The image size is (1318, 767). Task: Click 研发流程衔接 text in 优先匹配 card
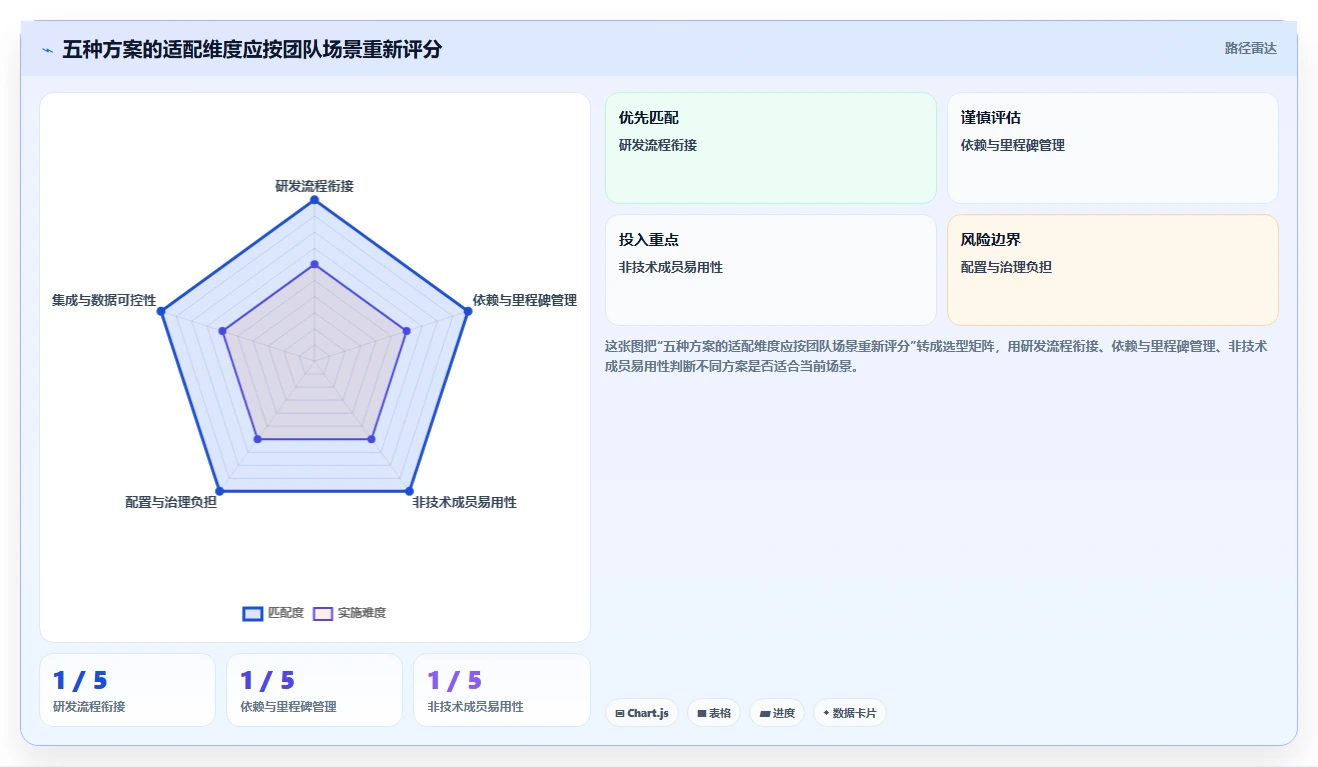pyautogui.click(x=658, y=145)
